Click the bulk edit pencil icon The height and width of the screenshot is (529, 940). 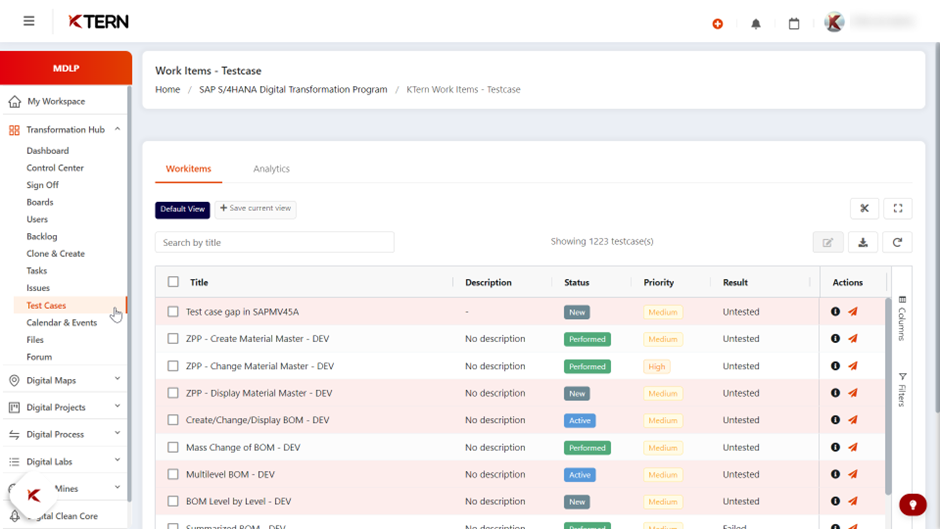point(828,242)
